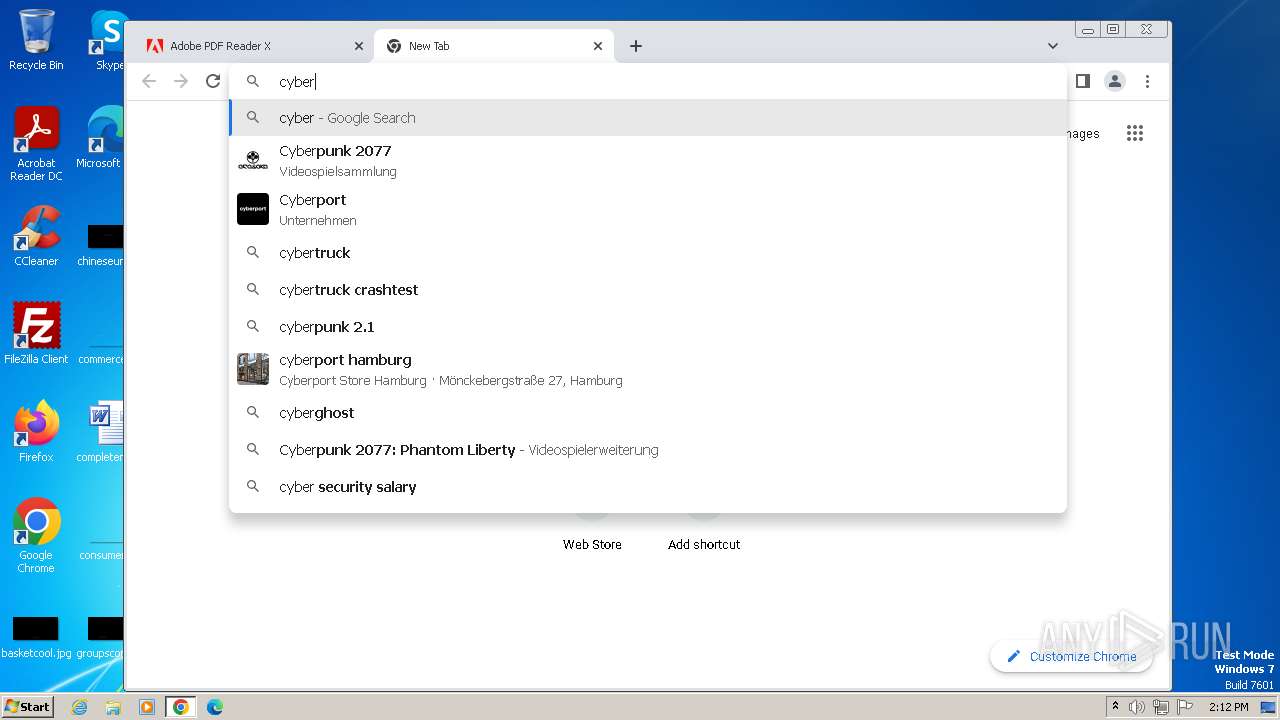The image size is (1280, 720).
Task: Show hidden tray icons arrow
Action: (x=1116, y=707)
